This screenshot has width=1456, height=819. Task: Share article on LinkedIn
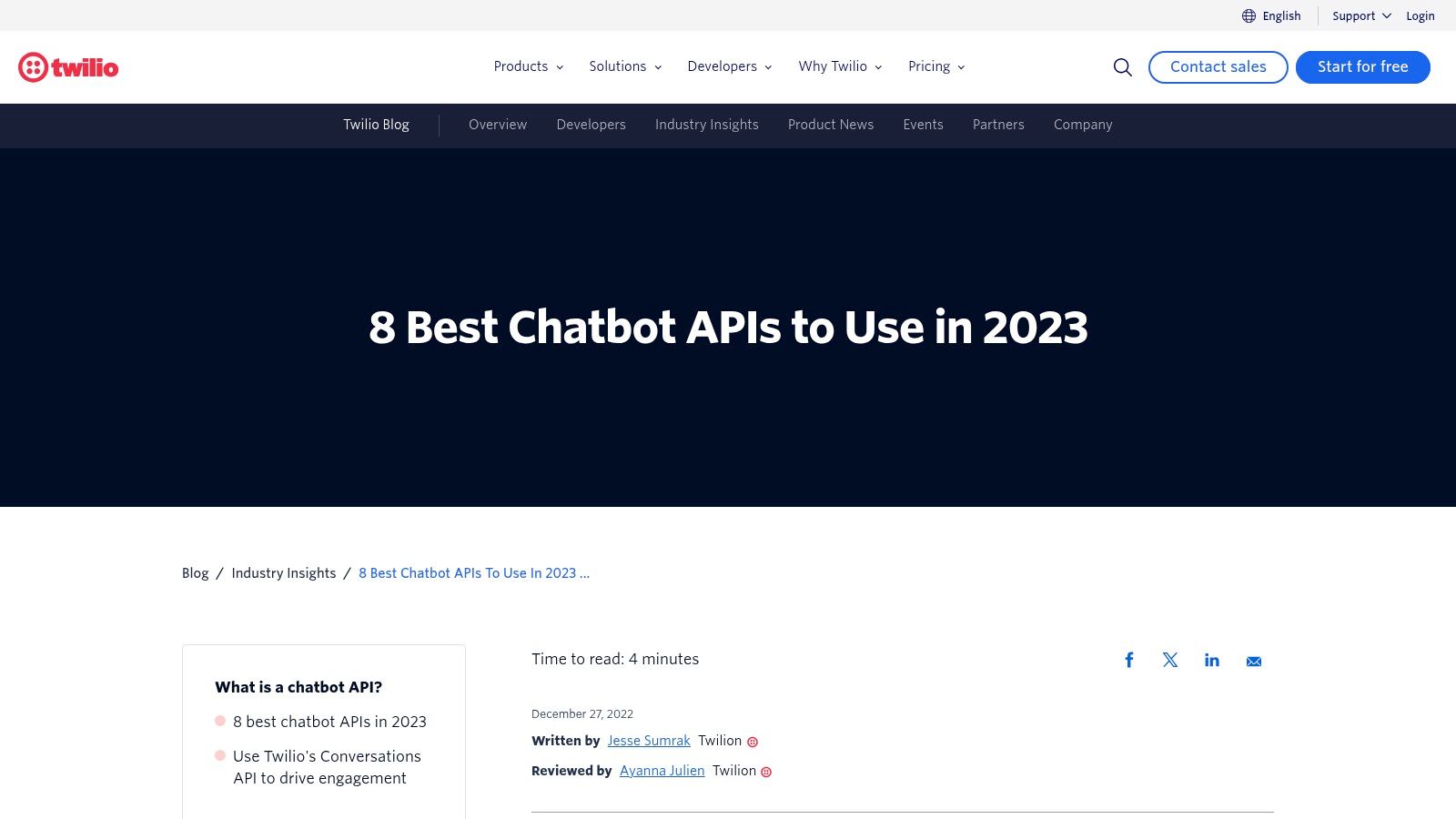(1212, 660)
